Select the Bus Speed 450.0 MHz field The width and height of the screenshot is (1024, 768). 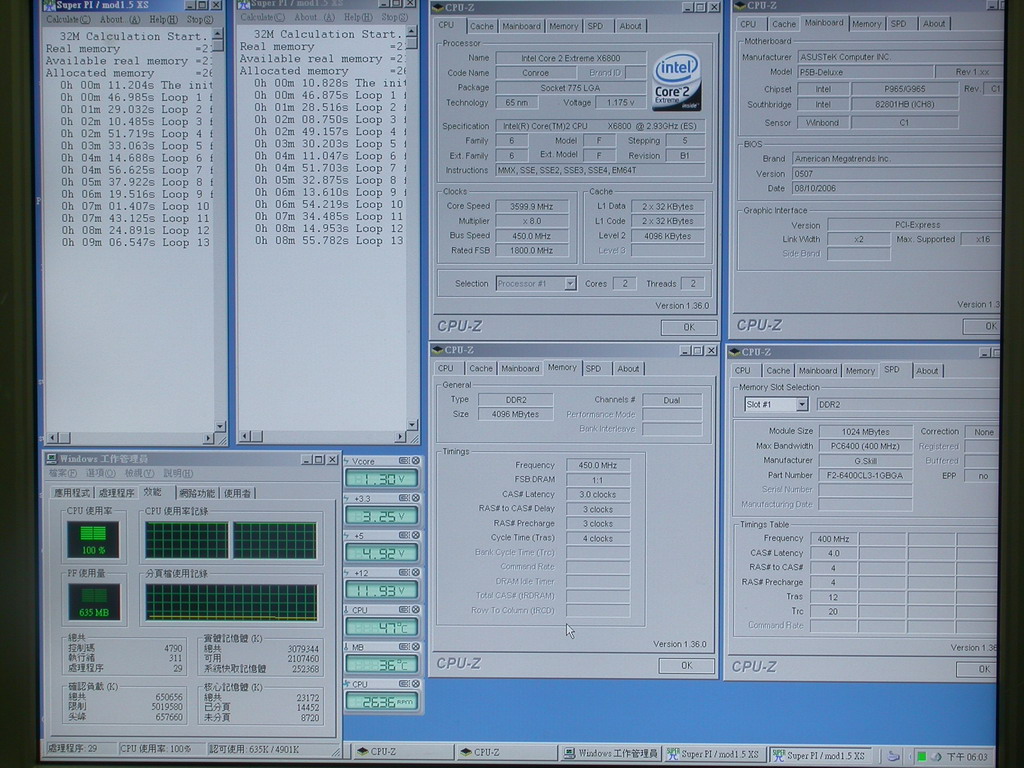point(531,236)
